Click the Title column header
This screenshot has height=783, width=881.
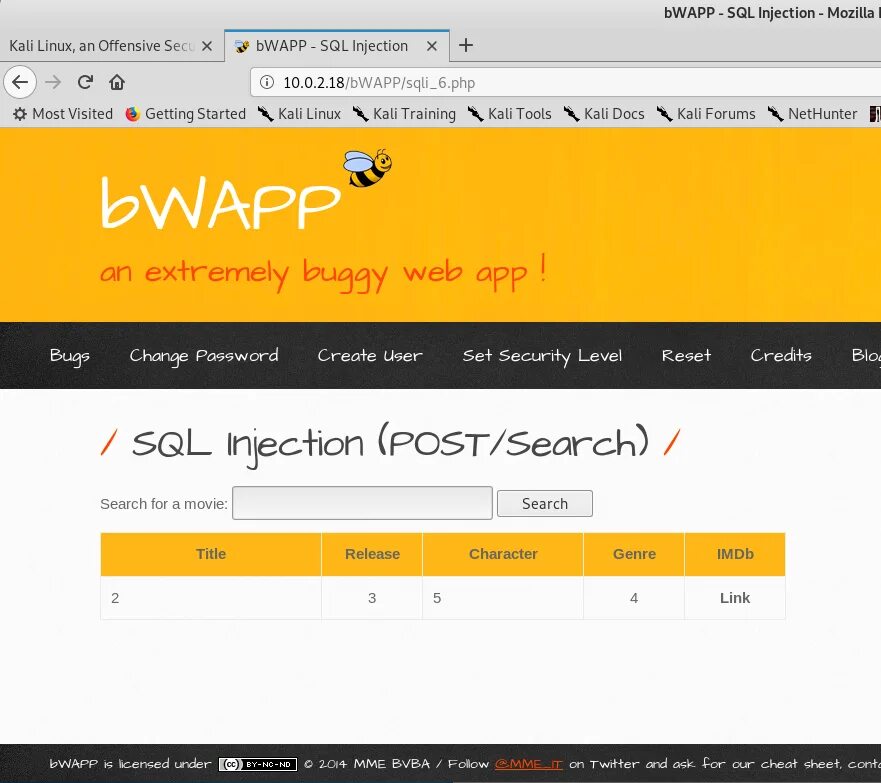tap(211, 554)
